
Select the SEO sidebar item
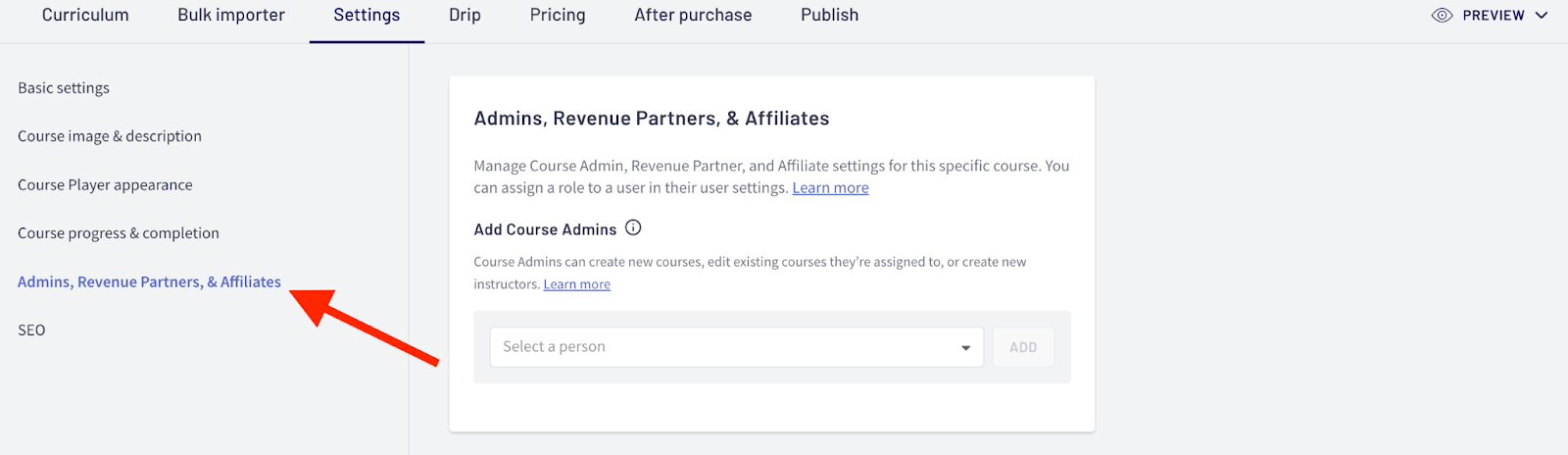(x=31, y=329)
